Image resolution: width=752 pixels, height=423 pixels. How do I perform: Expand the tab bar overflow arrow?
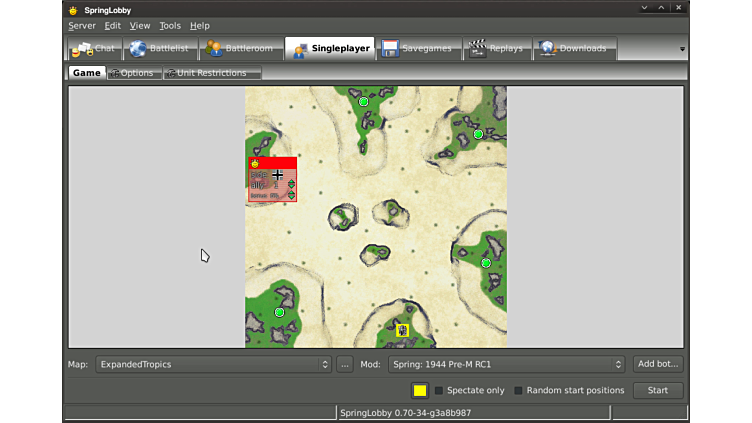[x=682, y=49]
